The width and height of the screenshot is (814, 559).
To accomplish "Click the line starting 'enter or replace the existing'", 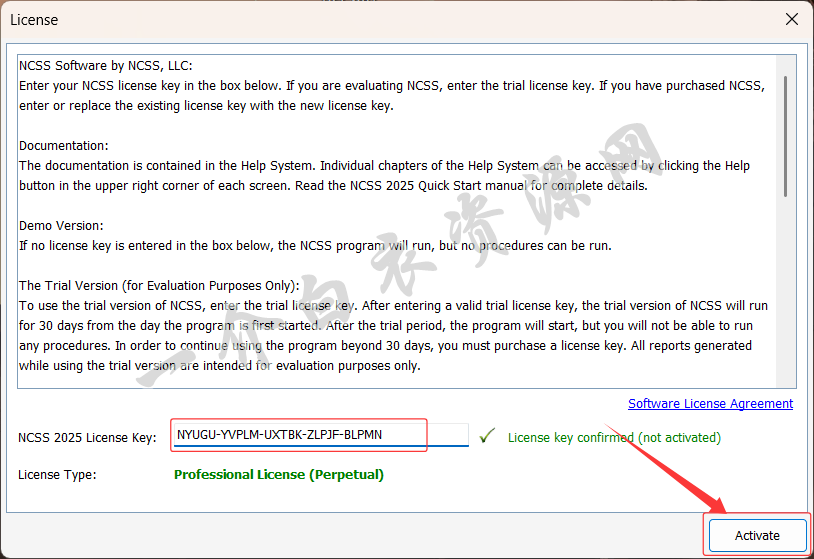I will [206, 106].
